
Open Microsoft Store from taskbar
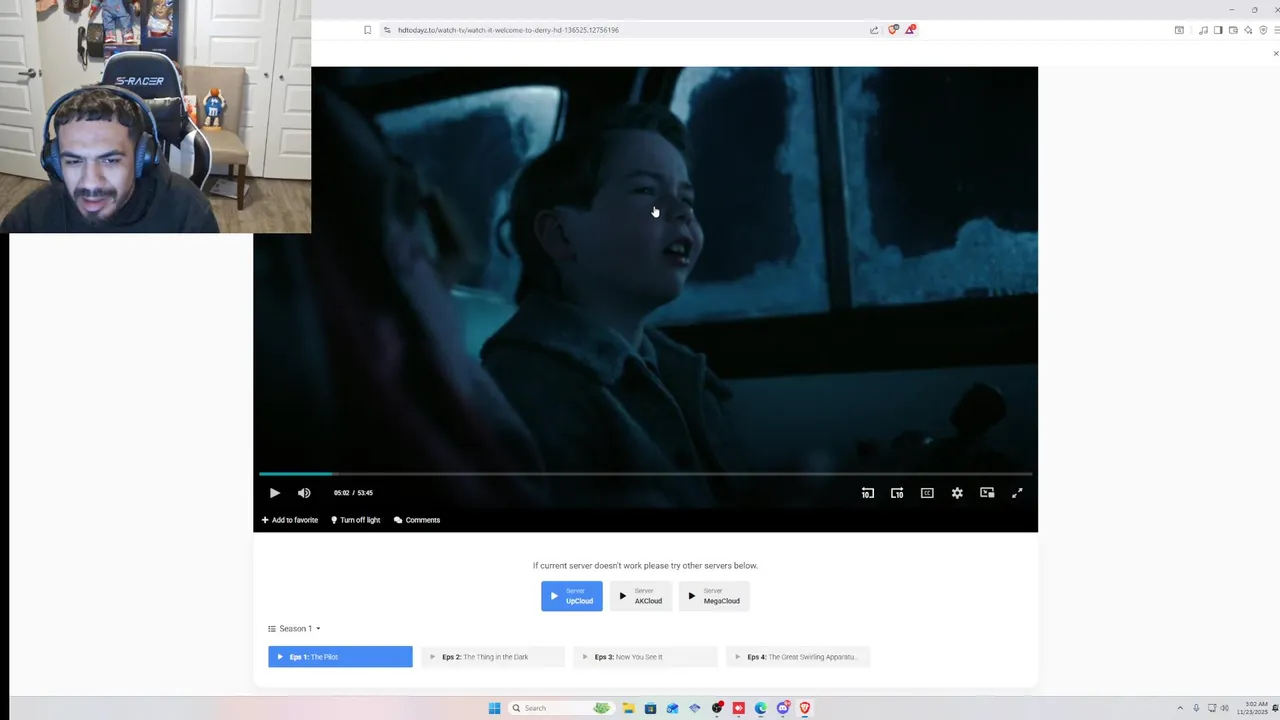pos(650,708)
